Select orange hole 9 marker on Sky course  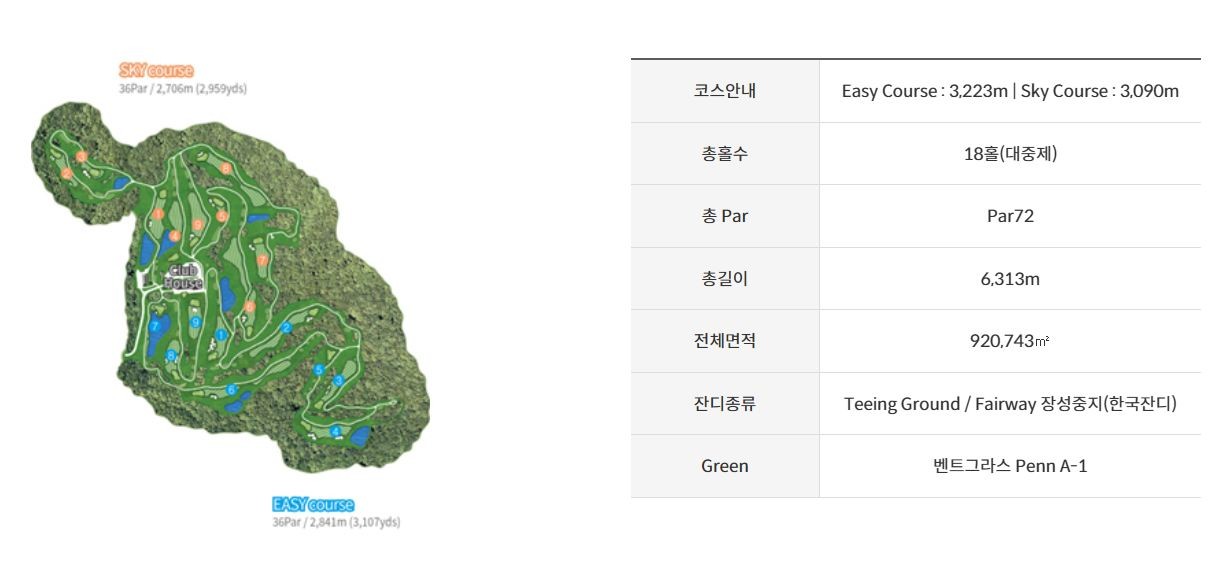tap(198, 224)
